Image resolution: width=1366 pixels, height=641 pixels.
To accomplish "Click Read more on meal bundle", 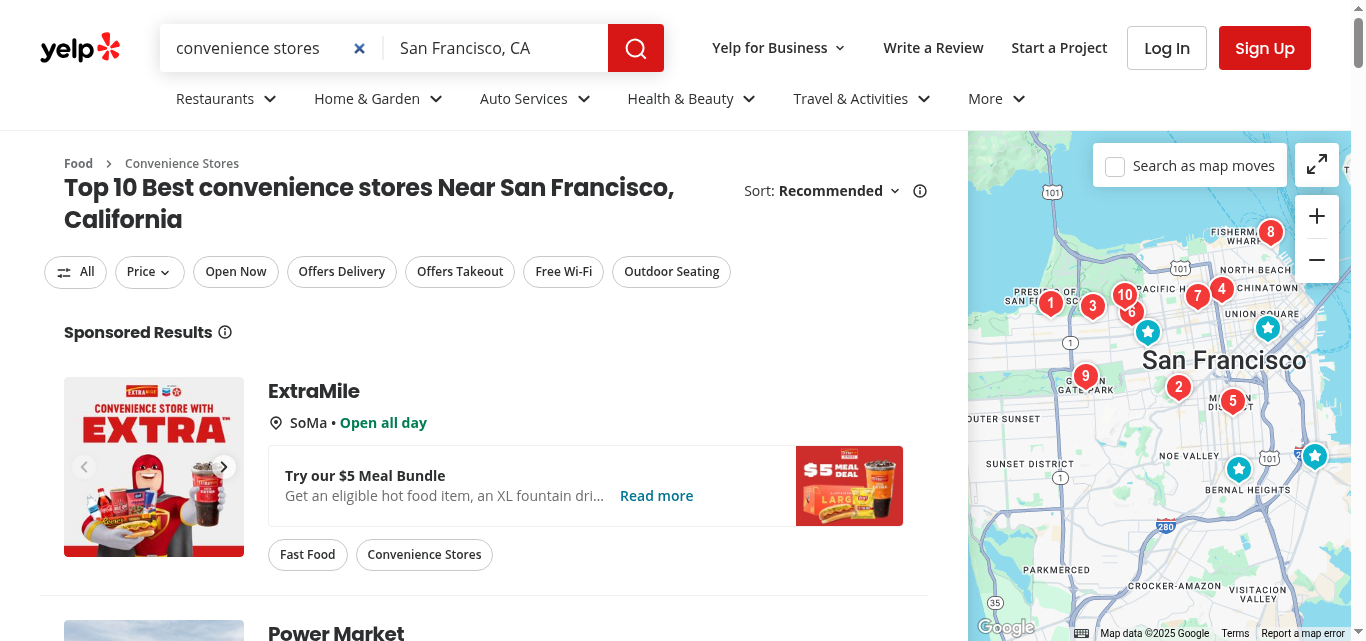I will [x=656, y=496].
